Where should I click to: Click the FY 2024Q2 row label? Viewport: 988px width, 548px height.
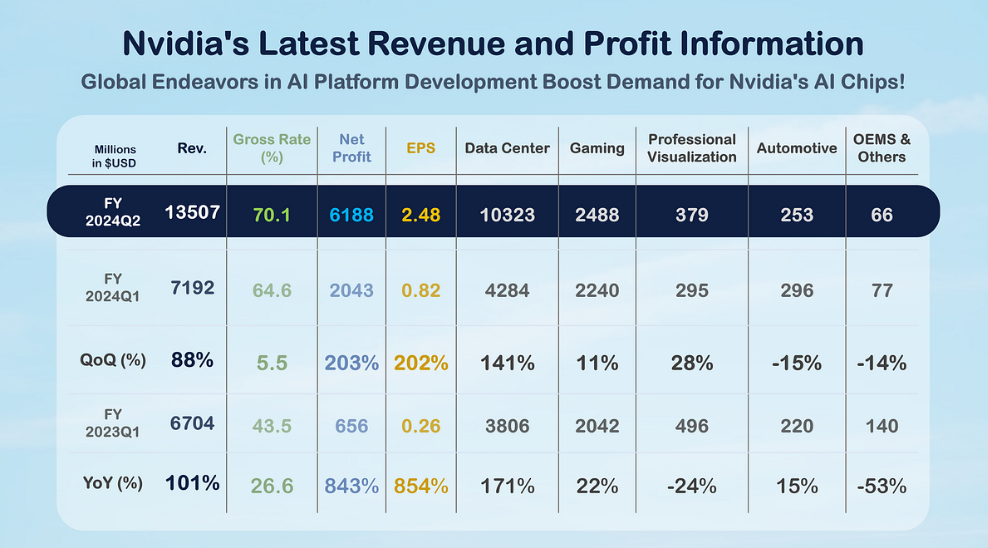coord(113,215)
